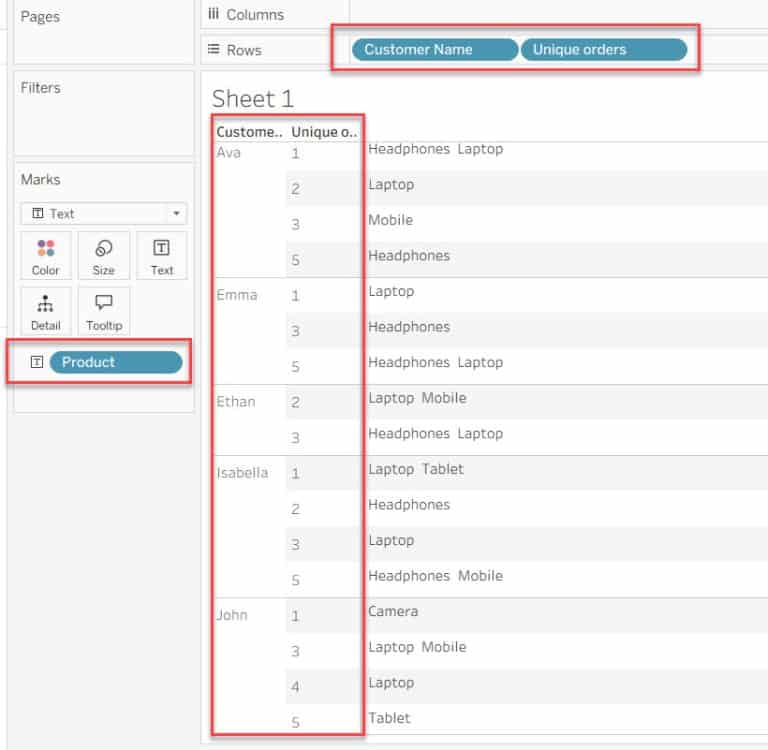
Task: Click the Product pill on Marks card
Action: coord(115,362)
